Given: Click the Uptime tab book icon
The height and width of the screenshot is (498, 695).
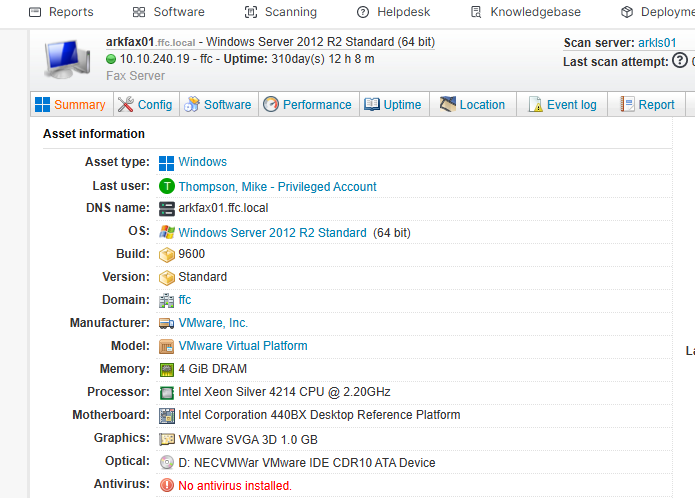Looking at the screenshot, I should 372,105.
